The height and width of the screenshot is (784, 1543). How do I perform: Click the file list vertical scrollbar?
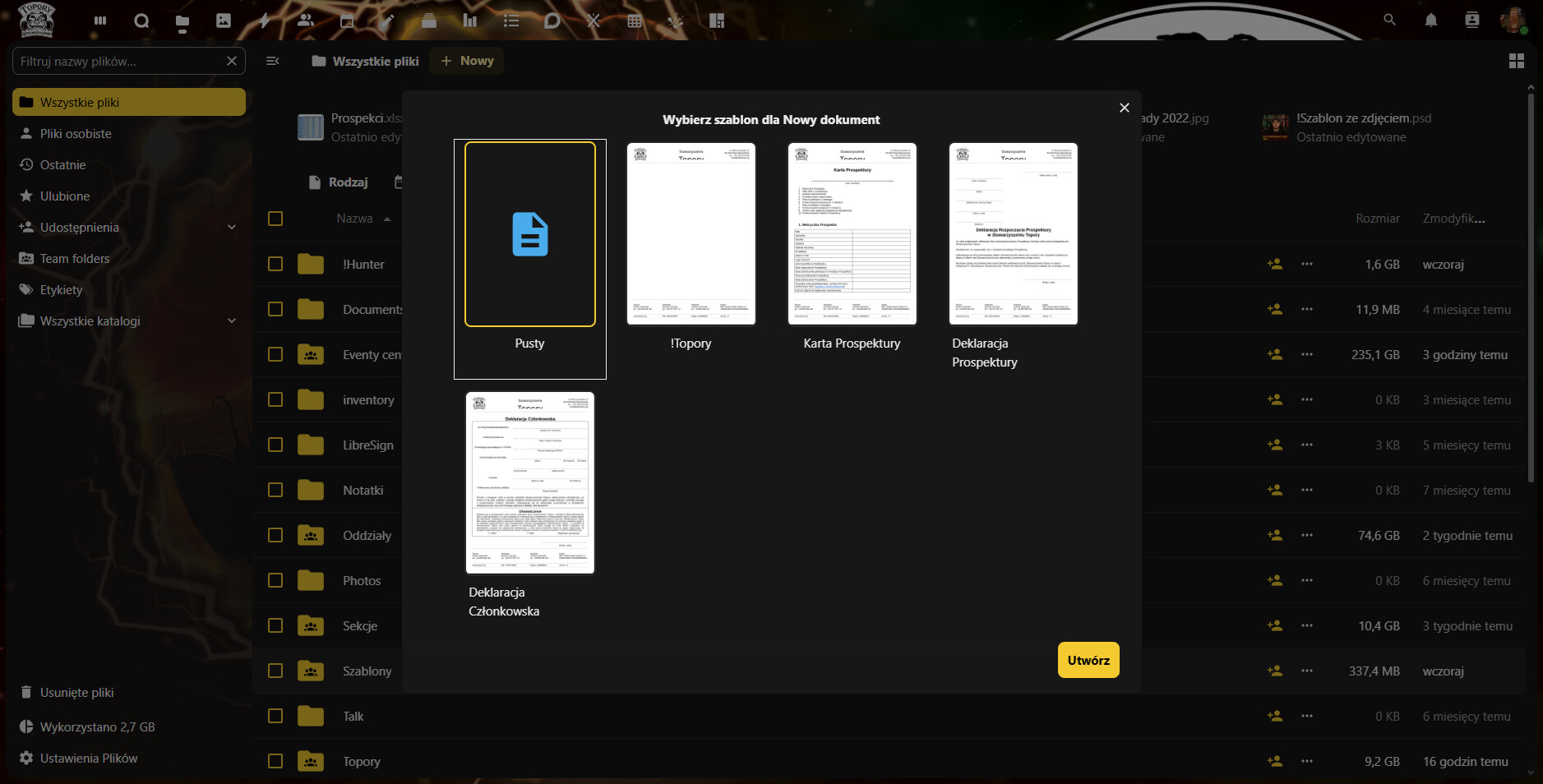click(1531, 288)
